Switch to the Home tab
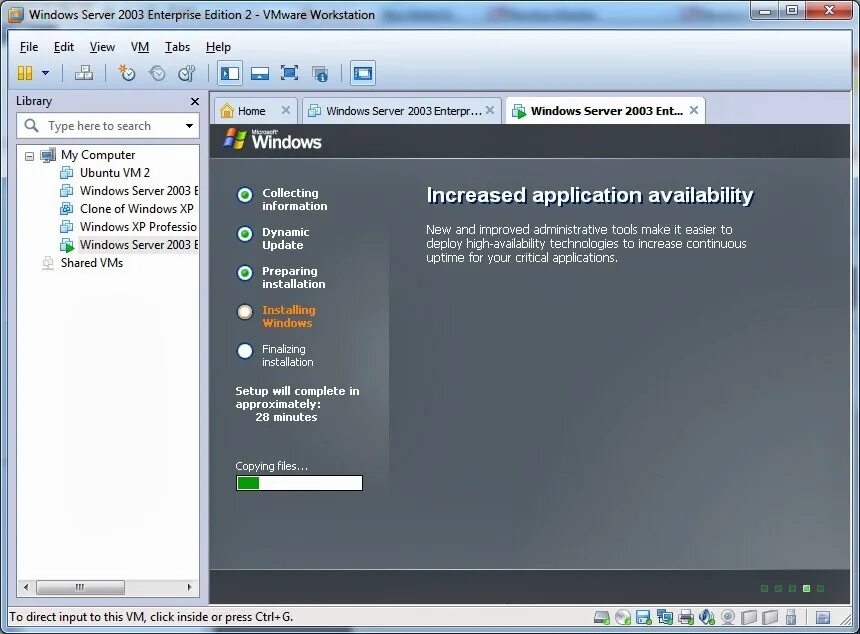Image resolution: width=860 pixels, height=634 pixels. [251, 111]
